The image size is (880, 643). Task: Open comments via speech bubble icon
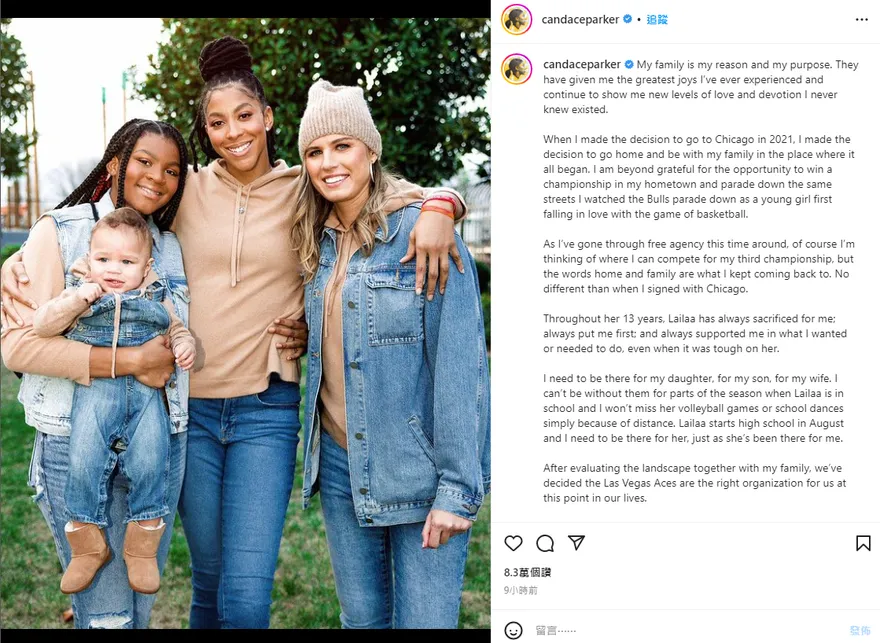[x=545, y=543]
